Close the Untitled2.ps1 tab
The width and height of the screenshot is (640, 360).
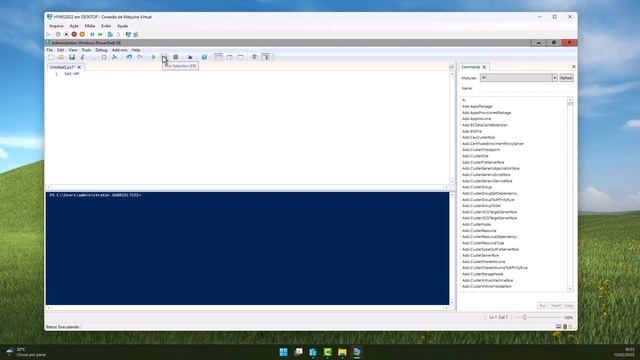point(79,67)
